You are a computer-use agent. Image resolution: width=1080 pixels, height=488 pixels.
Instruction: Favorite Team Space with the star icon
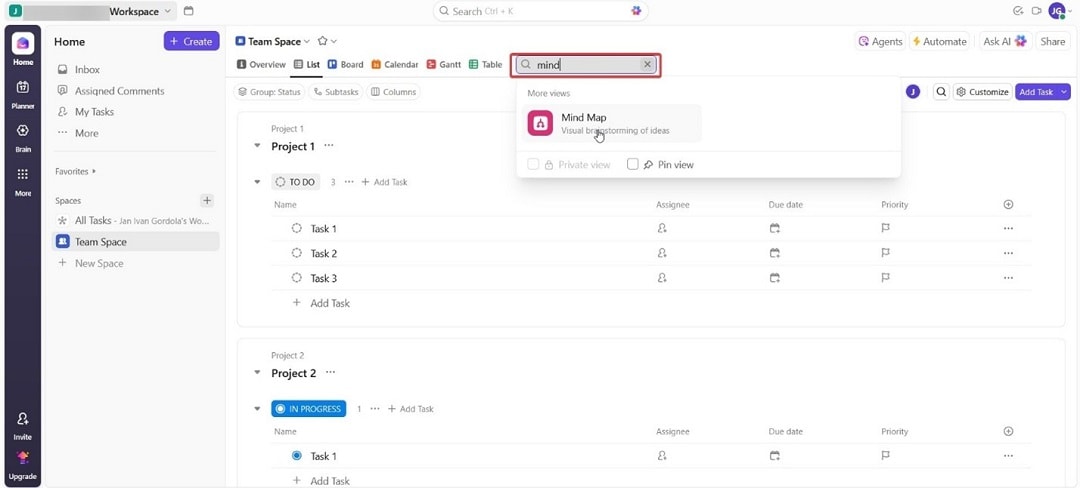[x=322, y=41]
